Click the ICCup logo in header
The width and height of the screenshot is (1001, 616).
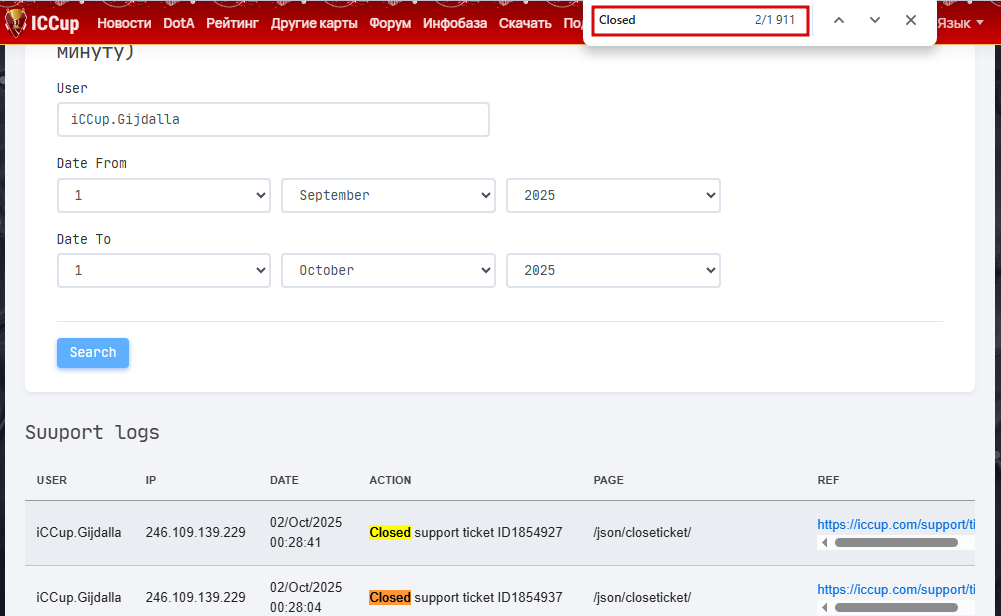pos(42,22)
